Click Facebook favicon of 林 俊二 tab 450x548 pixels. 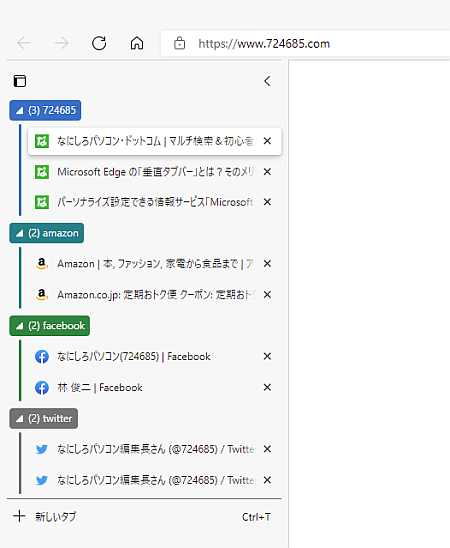42,388
